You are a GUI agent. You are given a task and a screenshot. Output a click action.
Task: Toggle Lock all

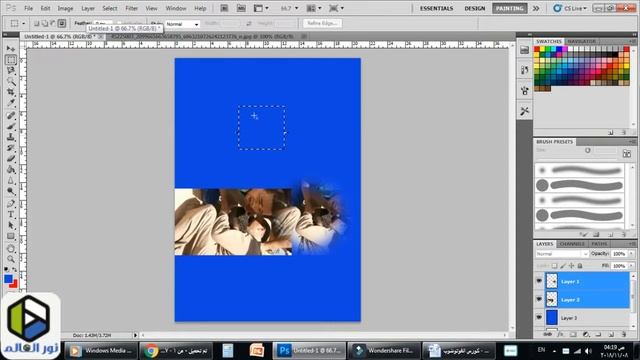point(580,266)
